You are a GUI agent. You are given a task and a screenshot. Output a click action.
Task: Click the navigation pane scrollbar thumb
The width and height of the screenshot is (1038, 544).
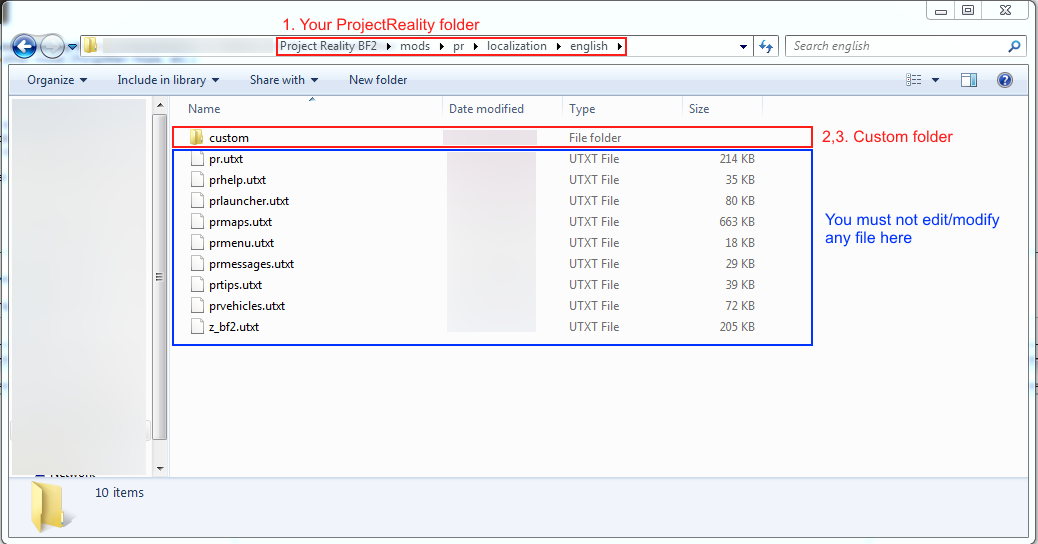pos(160,277)
